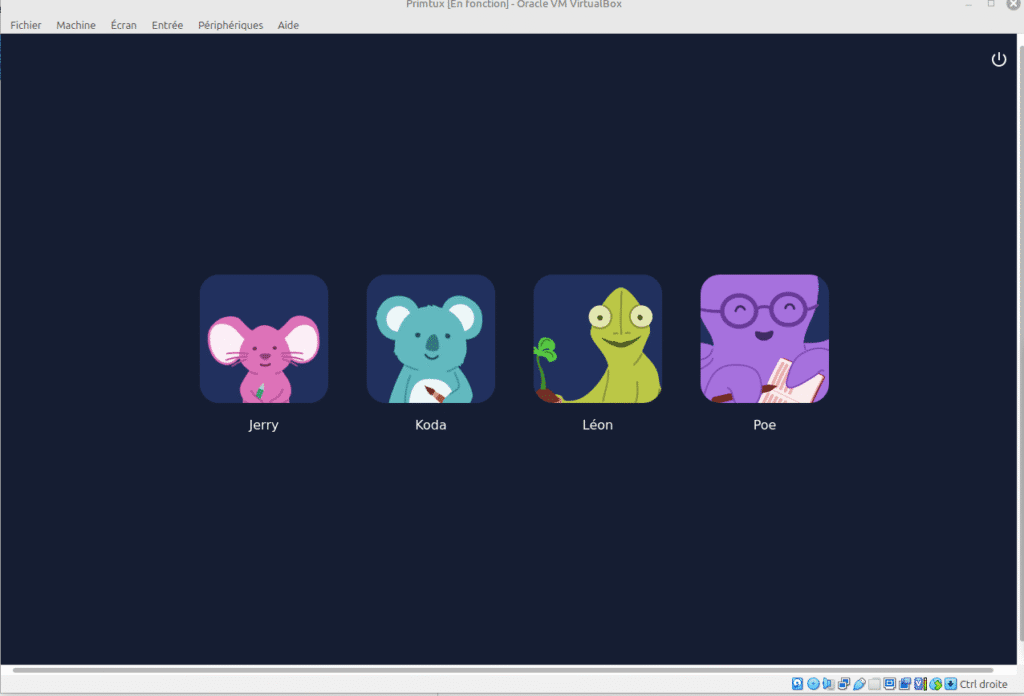The width and height of the screenshot is (1024, 696).
Task: Click the optical disc status icon
Action: point(813,684)
